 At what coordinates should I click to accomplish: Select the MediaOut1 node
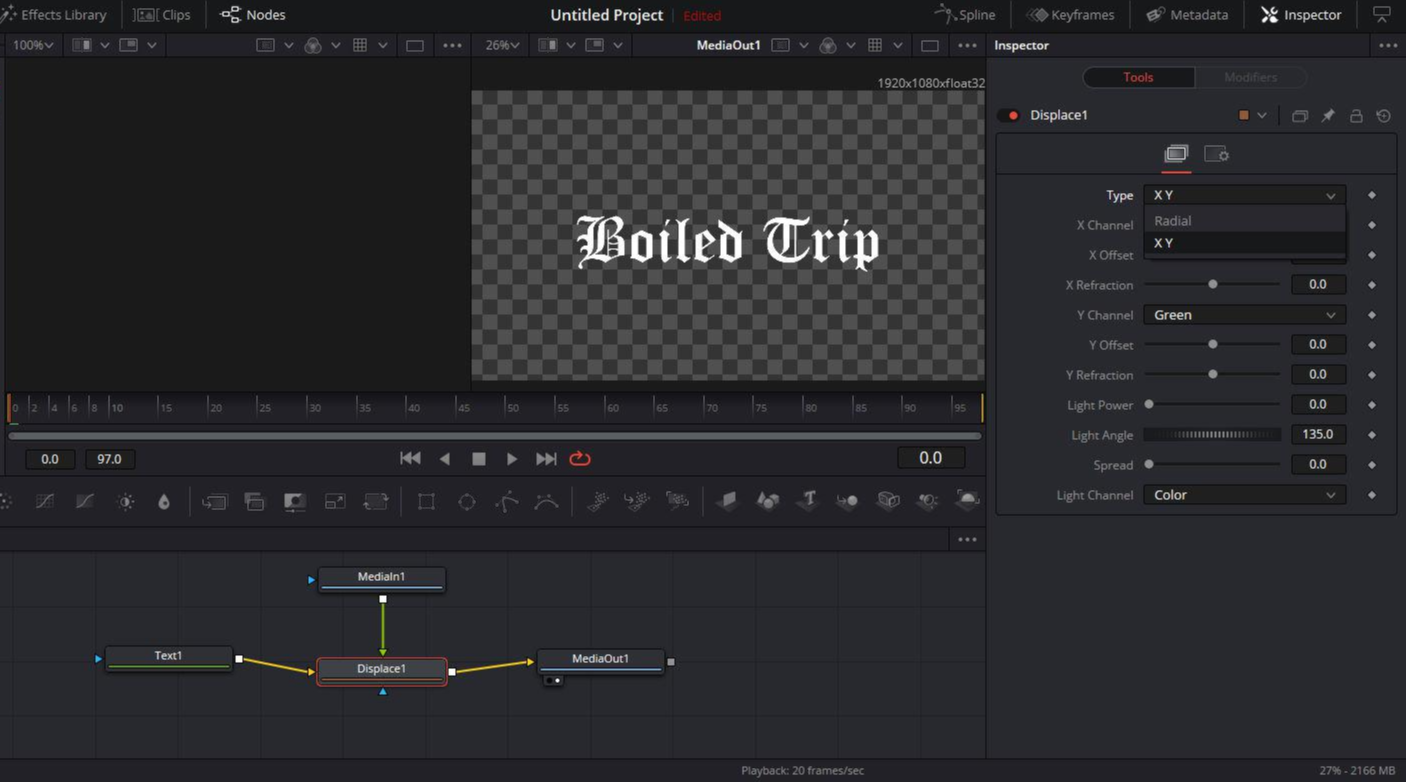[601, 661]
